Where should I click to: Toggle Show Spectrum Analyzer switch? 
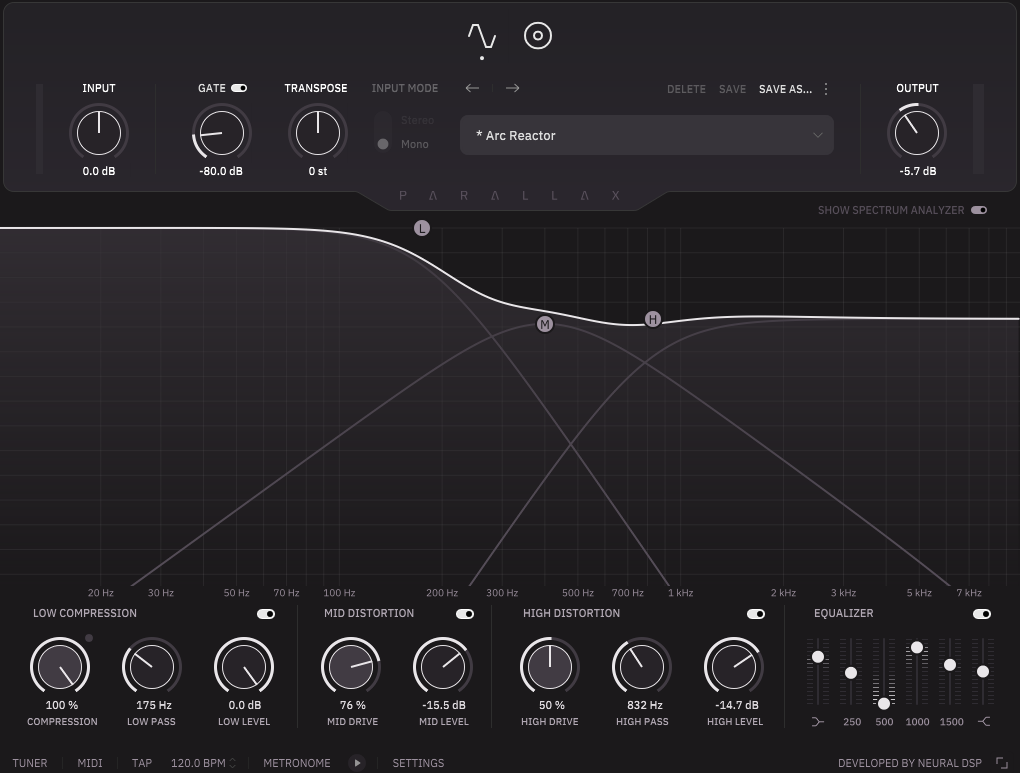(979, 210)
